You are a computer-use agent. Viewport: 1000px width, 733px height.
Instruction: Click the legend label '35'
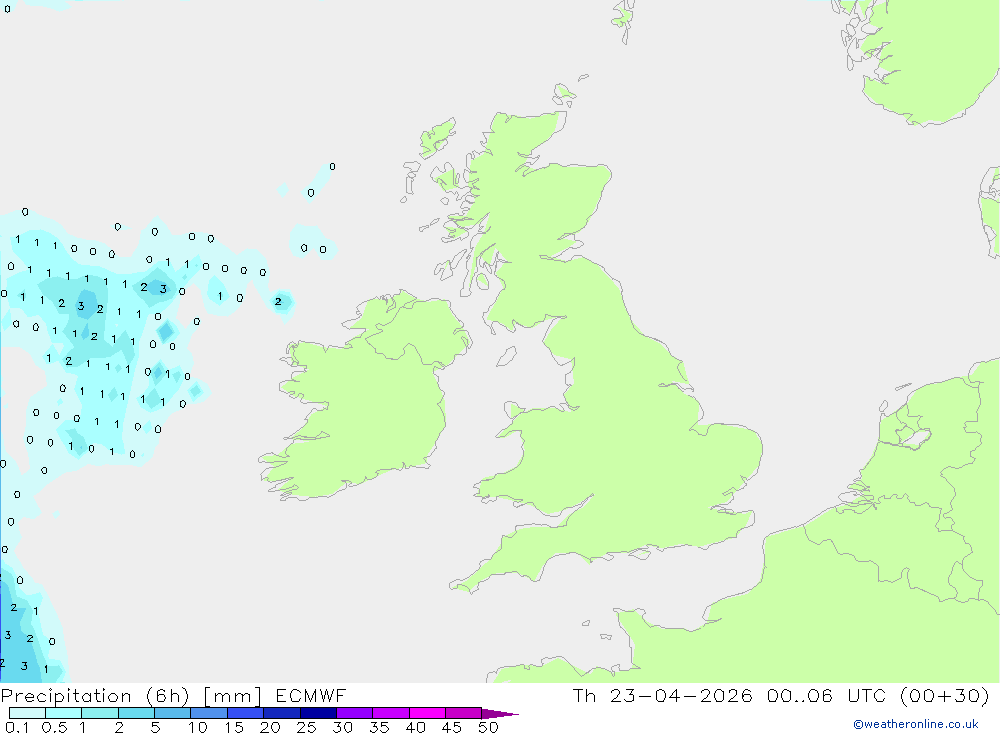click(379, 727)
